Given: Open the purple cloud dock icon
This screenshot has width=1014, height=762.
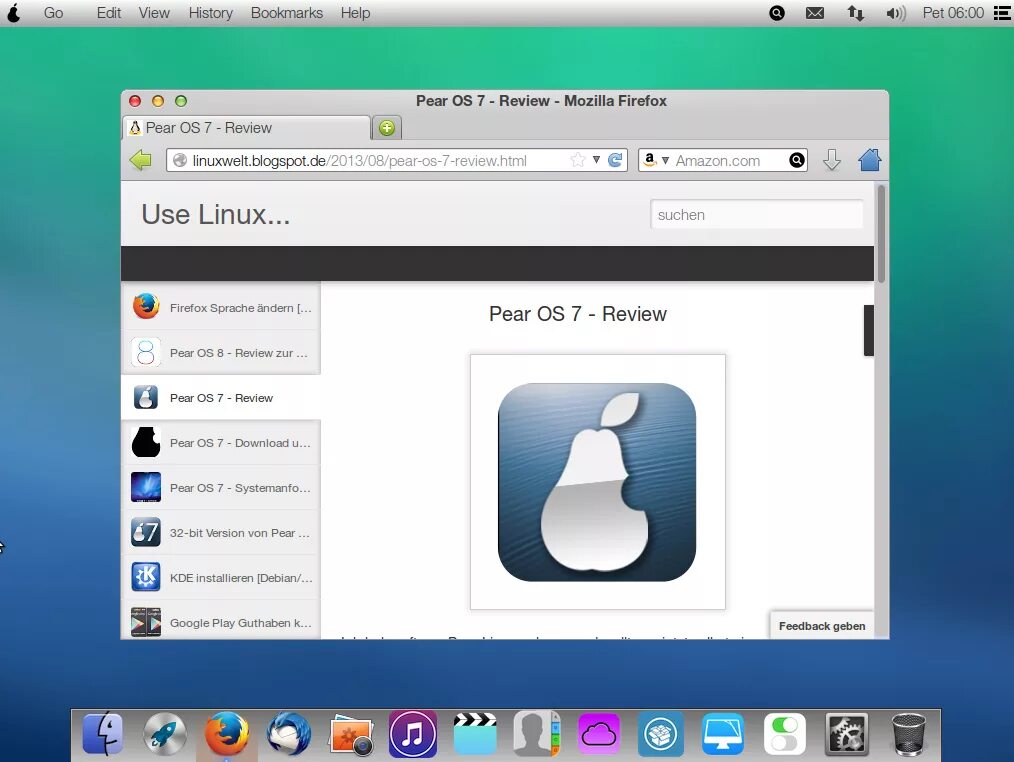Looking at the screenshot, I should tap(599, 734).
